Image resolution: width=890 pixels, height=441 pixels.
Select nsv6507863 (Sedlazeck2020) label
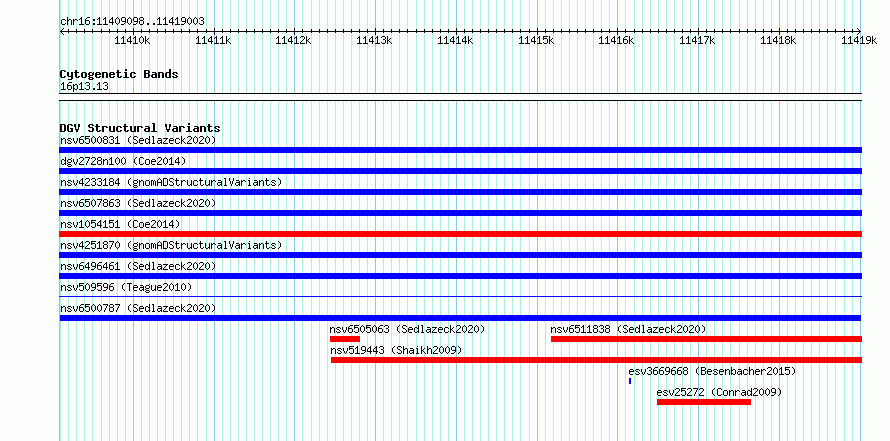[138, 203]
